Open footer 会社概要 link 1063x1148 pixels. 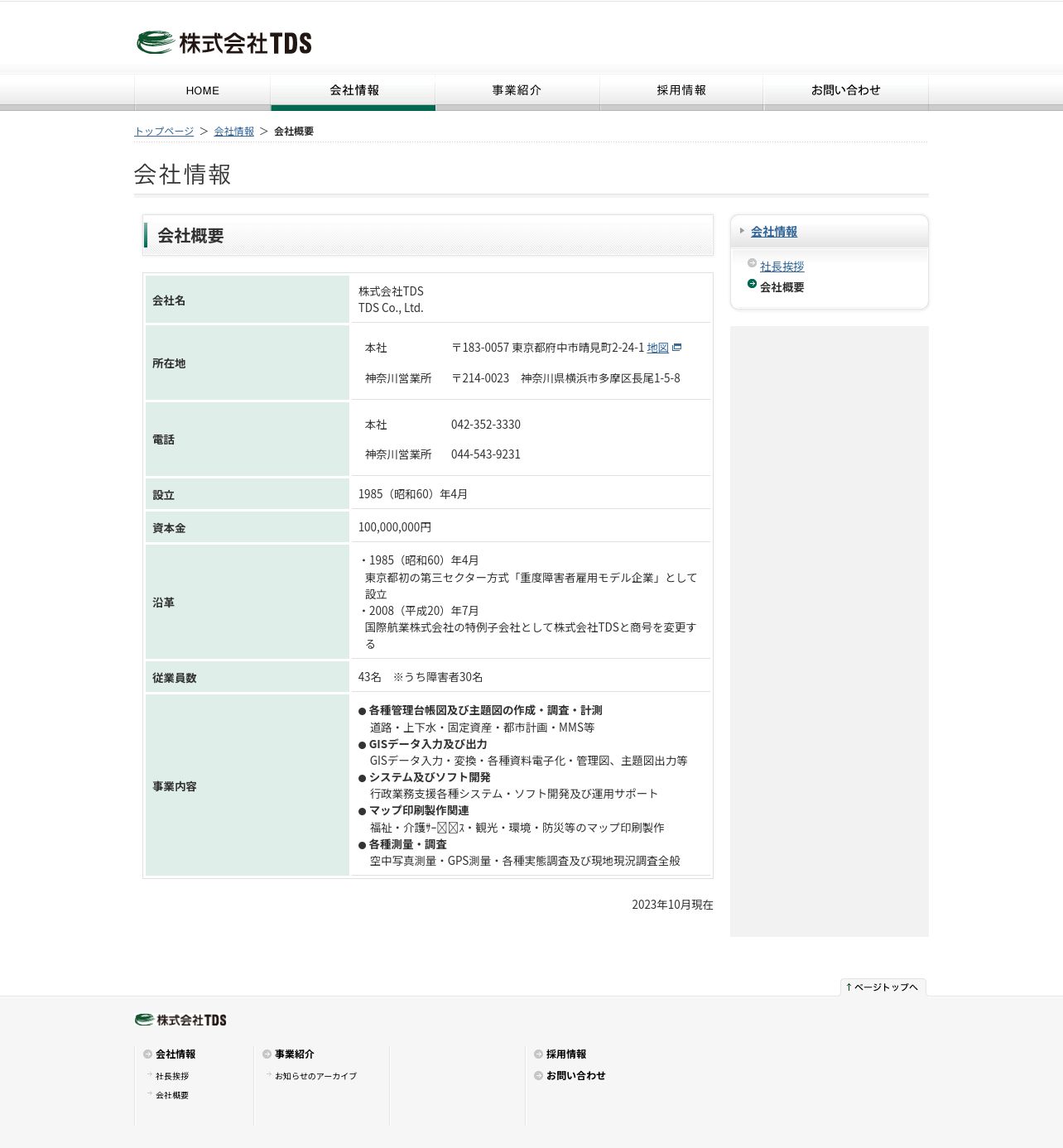(x=172, y=1095)
